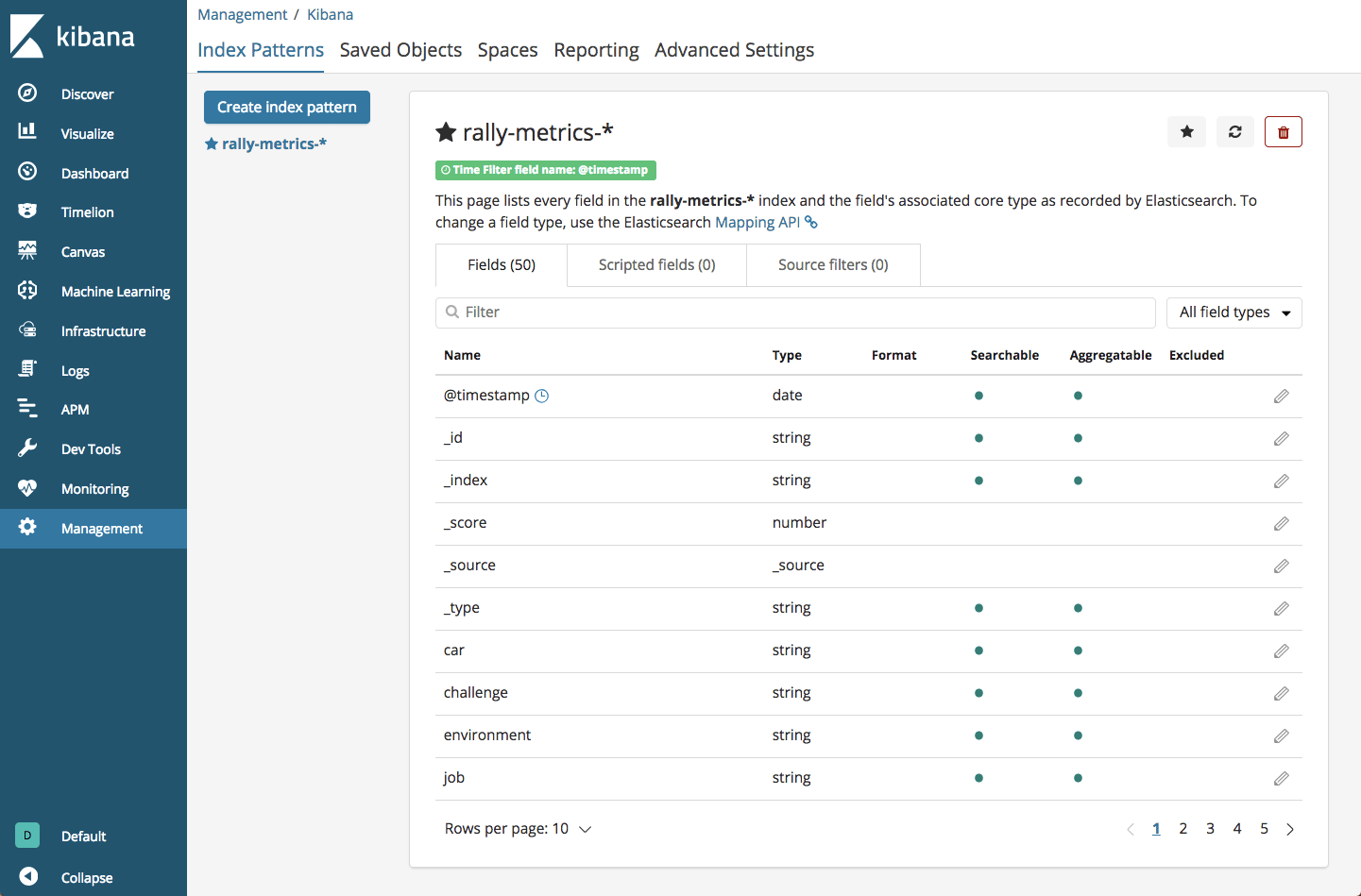The height and width of the screenshot is (896, 1361).
Task: Click the @timestamp clock icon
Action: point(542,397)
